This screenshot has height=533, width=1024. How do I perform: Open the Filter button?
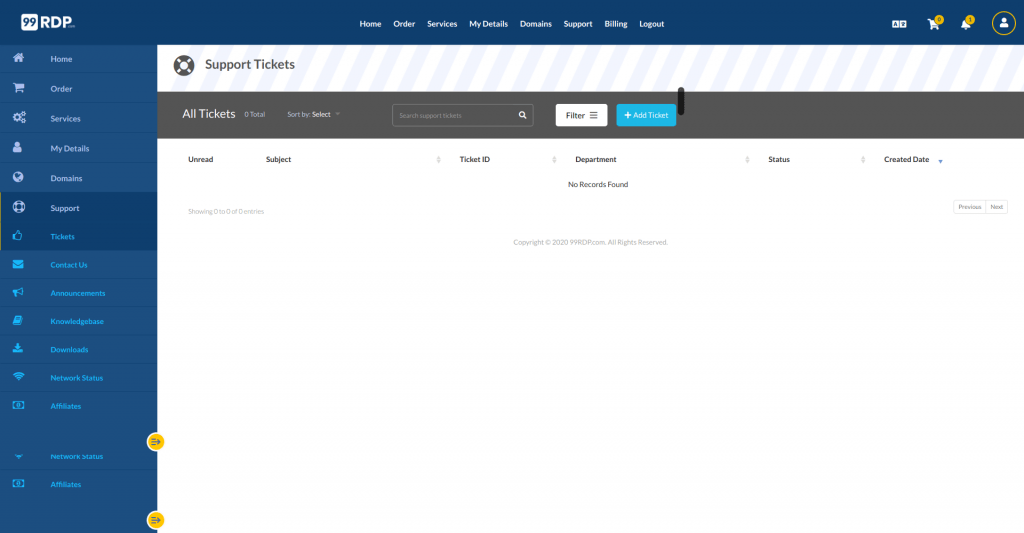pyautogui.click(x=581, y=115)
